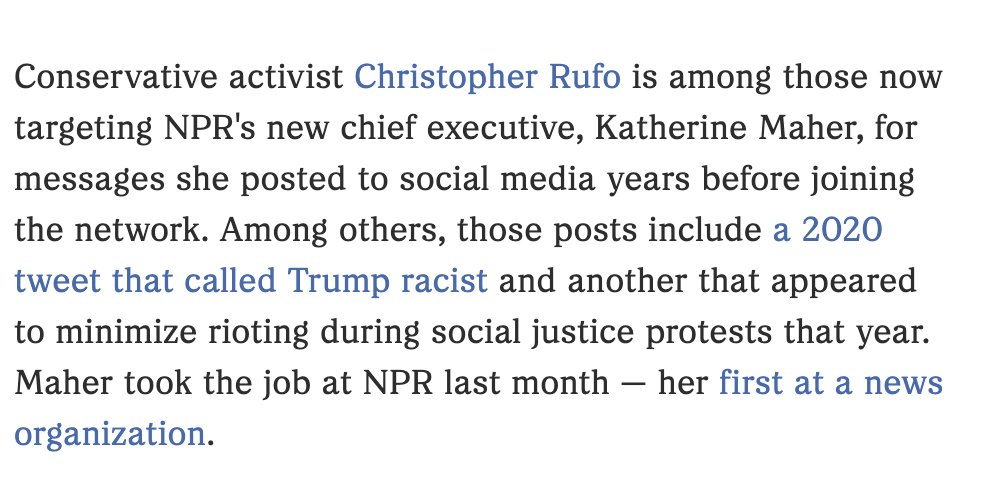Select position at the word "messages"
This screenshot has width=984, height=500.
[89, 181]
